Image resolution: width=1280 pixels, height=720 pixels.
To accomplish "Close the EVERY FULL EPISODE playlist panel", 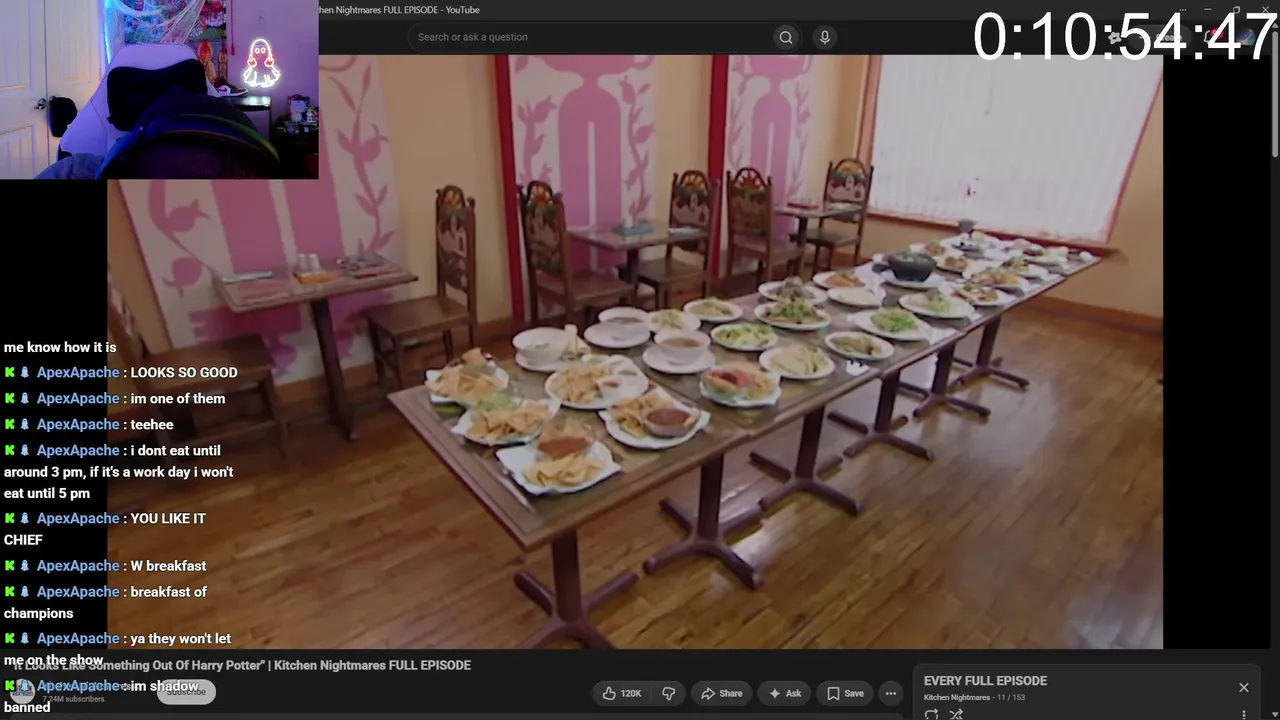I will point(1244,687).
